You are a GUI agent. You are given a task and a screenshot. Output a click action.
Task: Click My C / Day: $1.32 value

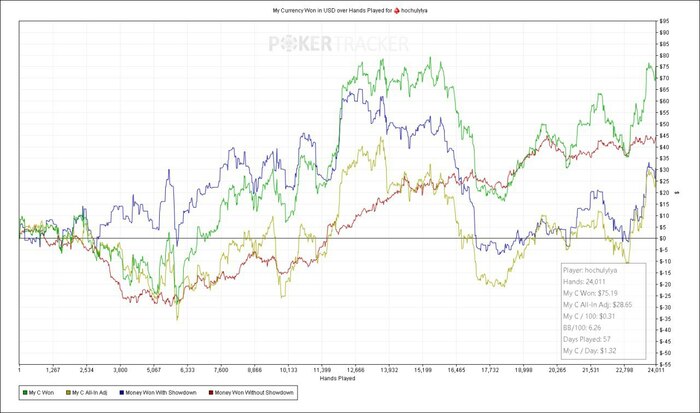pyautogui.click(x=589, y=351)
